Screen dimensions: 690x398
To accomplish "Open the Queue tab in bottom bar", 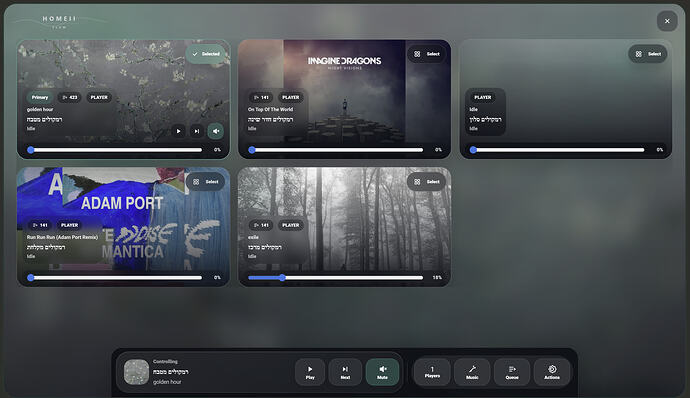I will 512,372.
